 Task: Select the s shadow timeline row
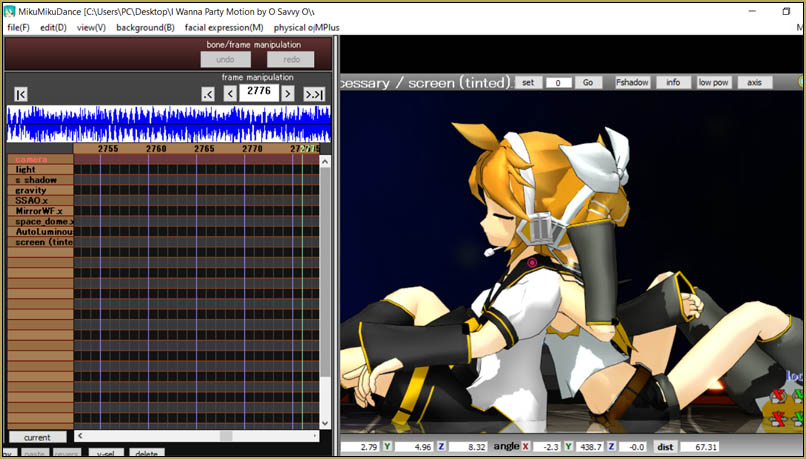41,180
